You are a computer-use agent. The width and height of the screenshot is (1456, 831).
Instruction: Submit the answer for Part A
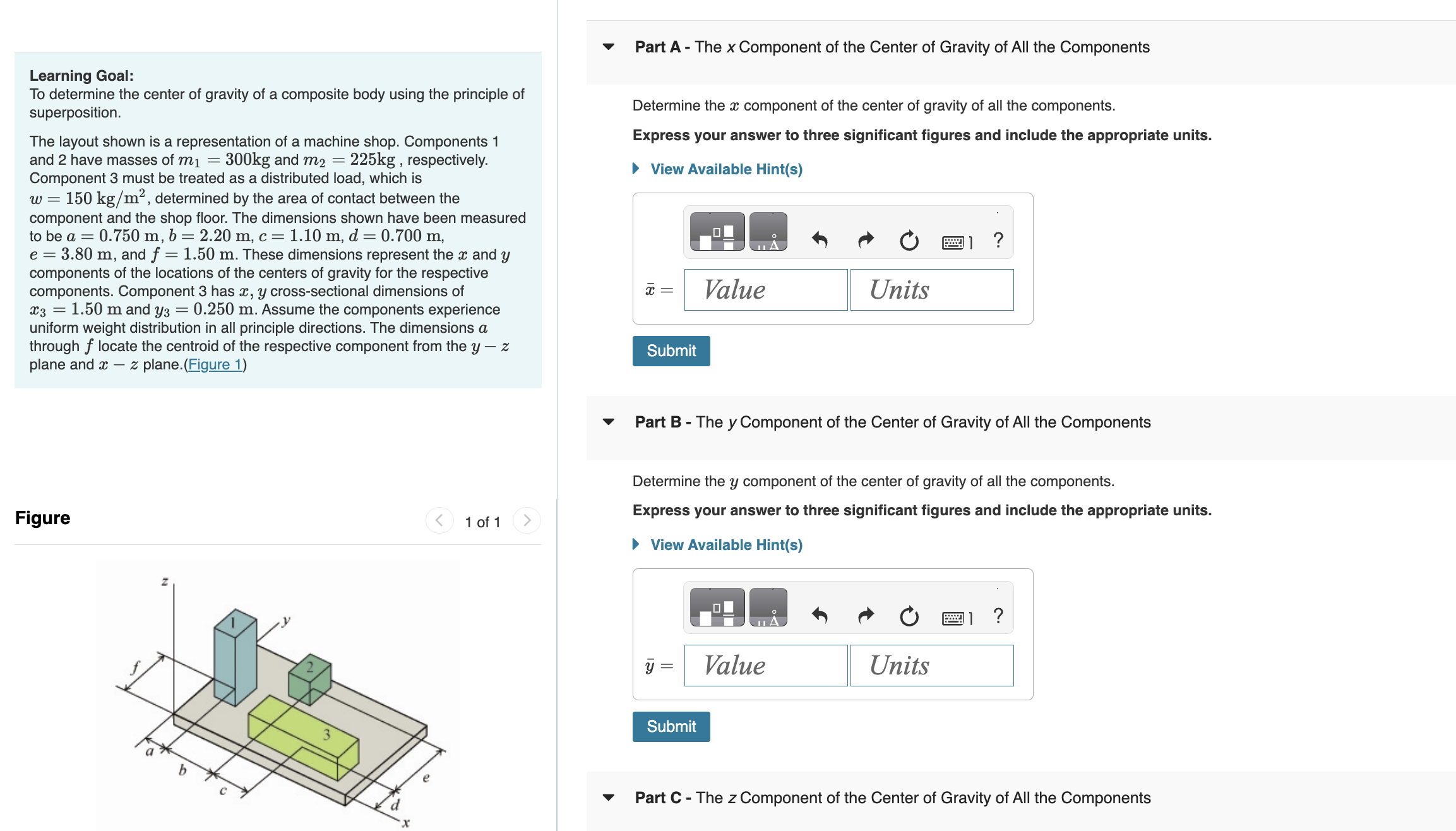tap(671, 350)
